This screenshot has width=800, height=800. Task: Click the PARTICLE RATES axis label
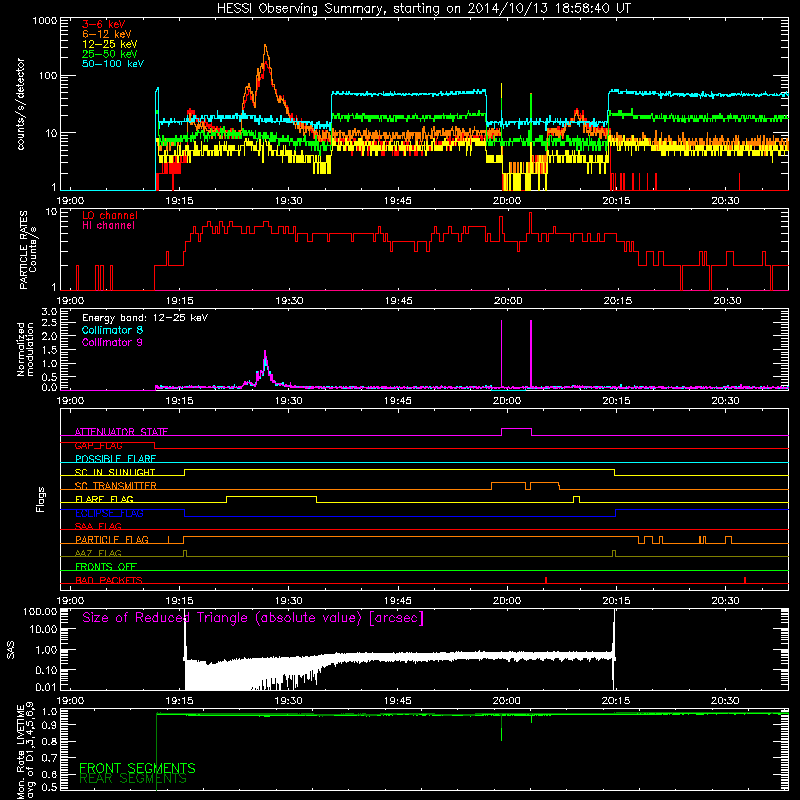[x=28, y=250]
